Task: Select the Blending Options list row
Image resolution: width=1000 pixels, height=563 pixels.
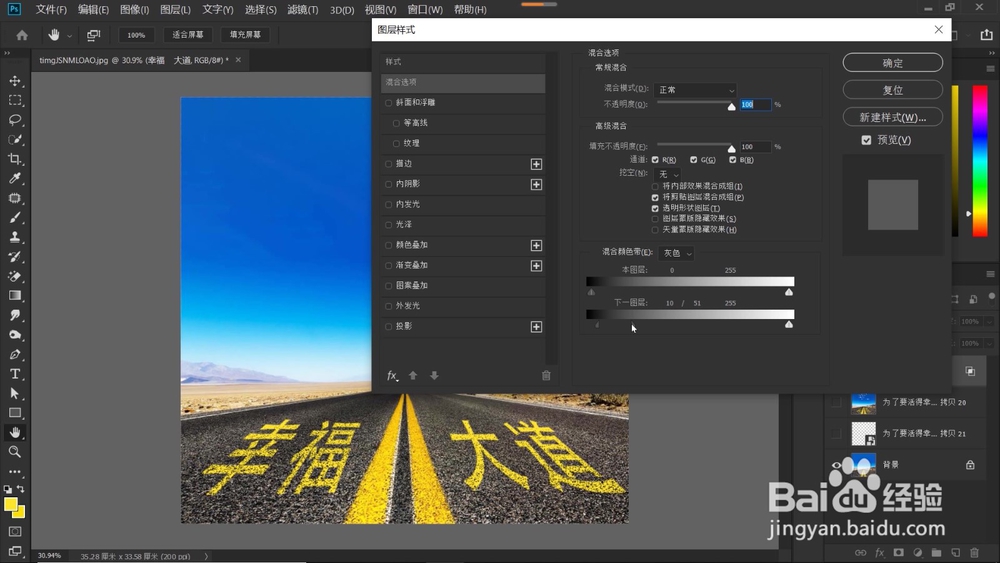Action: click(x=463, y=82)
